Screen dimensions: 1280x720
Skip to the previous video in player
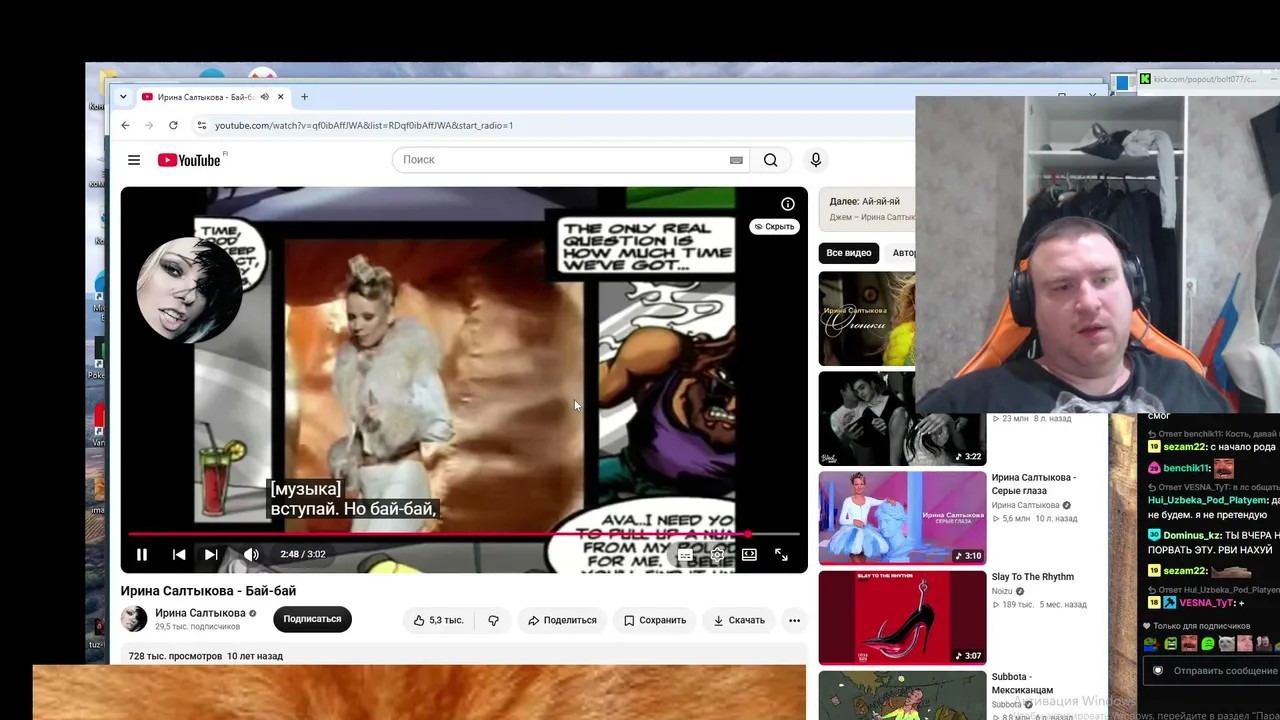(x=179, y=554)
